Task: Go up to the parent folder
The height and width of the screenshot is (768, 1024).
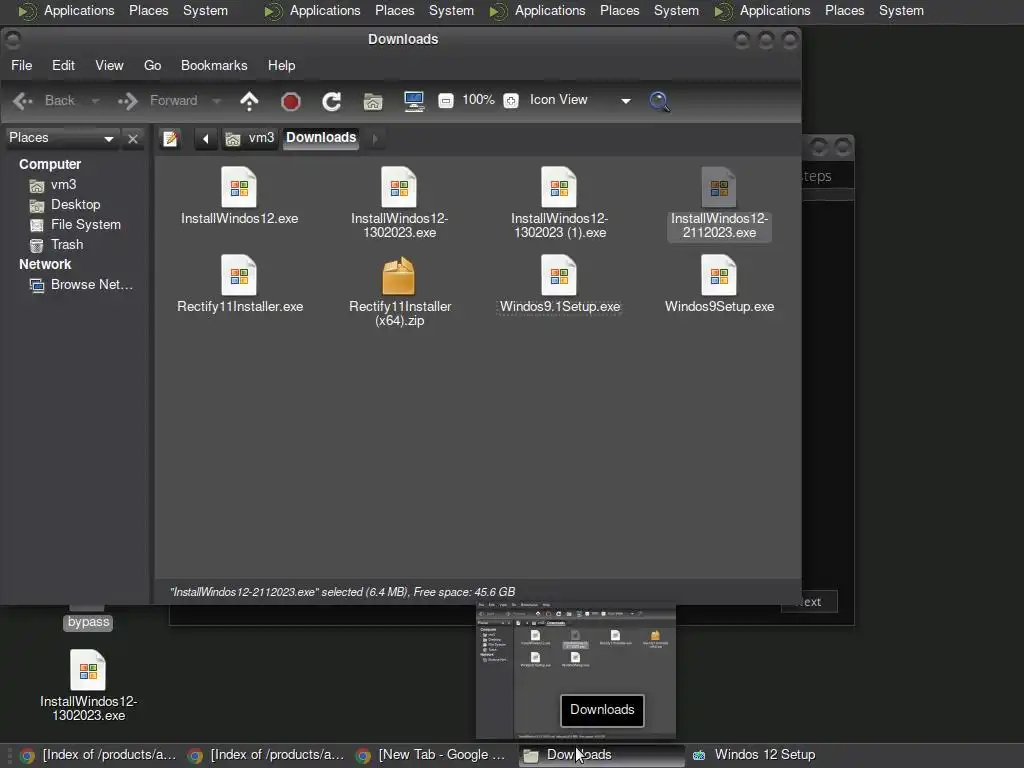Action: [x=249, y=101]
